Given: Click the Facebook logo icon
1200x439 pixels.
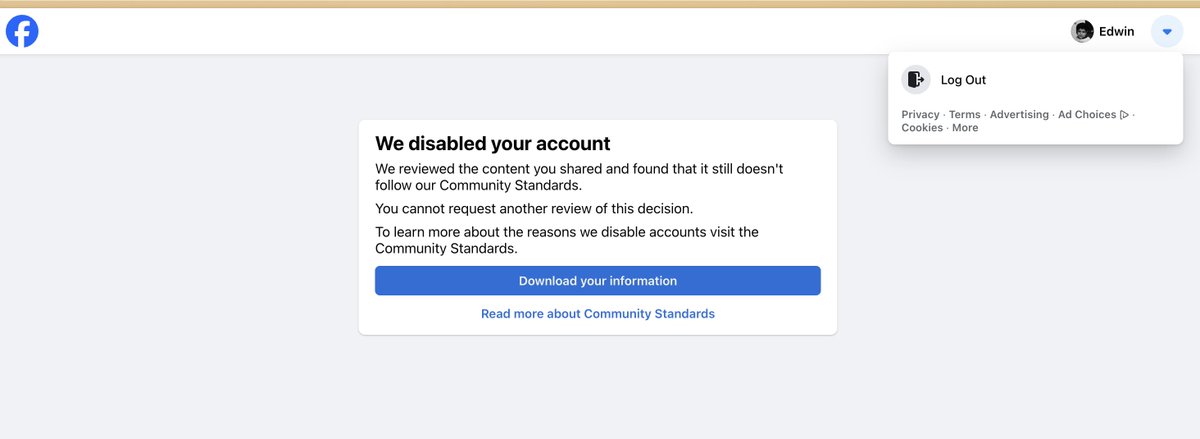Looking at the screenshot, I should click(22, 31).
